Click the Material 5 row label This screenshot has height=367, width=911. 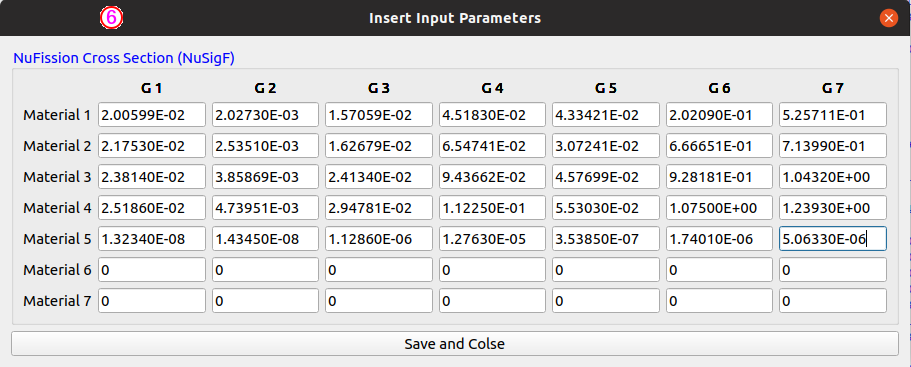click(57, 239)
